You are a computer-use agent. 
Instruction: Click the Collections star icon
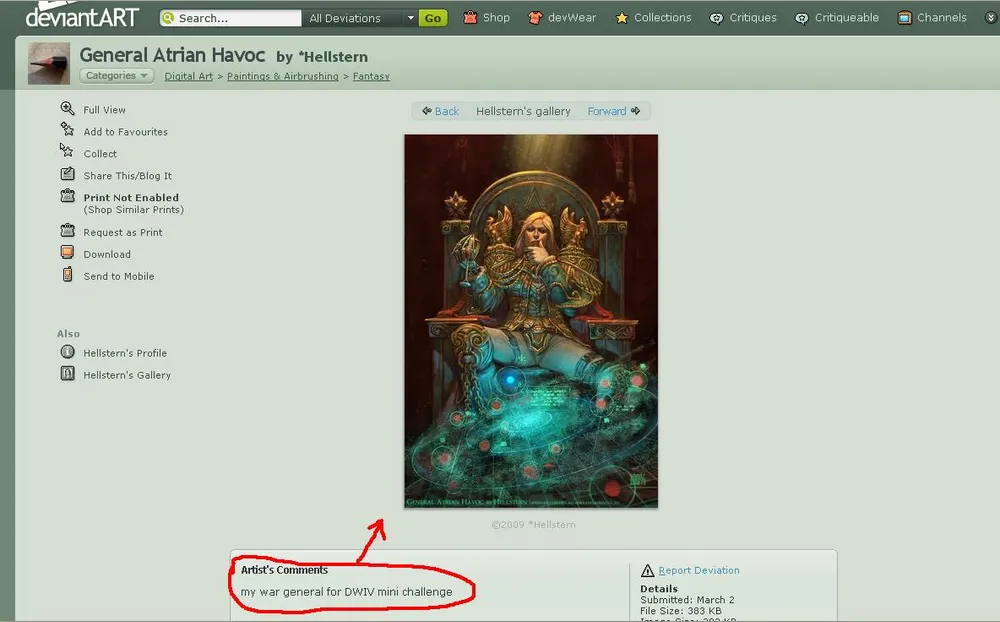[622, 18]
